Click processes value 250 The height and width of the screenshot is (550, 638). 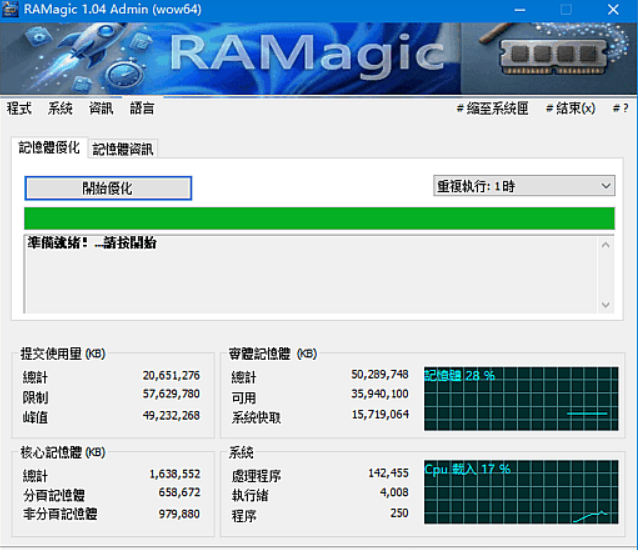click(399, 513)
